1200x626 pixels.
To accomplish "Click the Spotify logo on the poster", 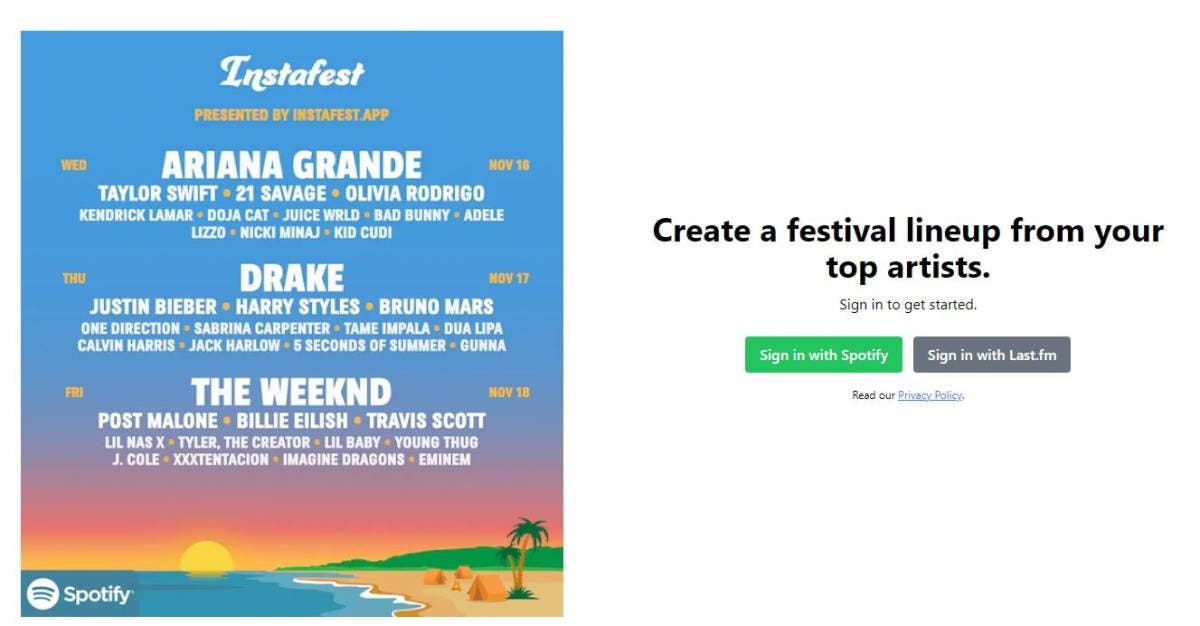I will click(80, 594).
